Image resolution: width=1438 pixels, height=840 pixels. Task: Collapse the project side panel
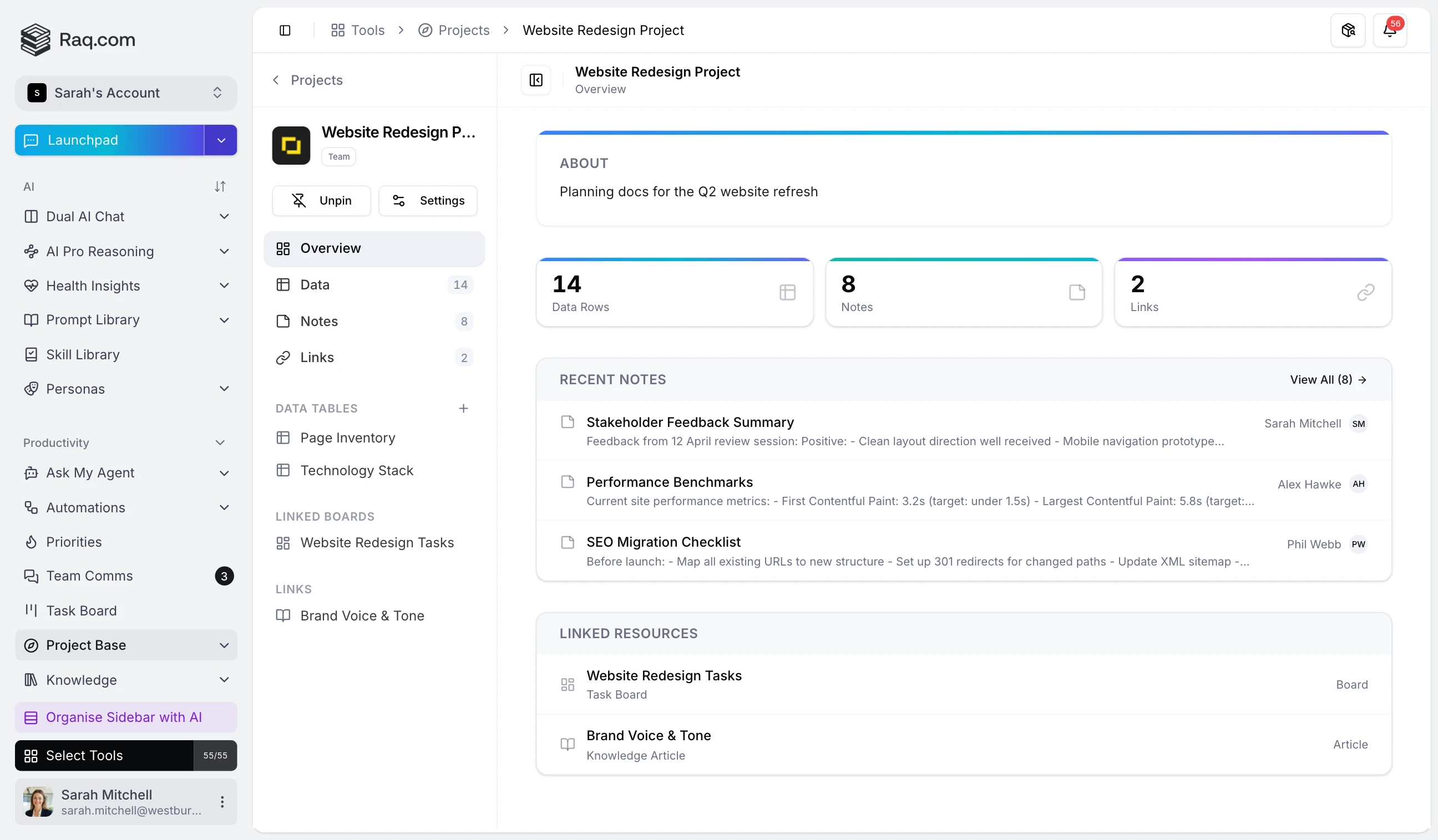pyautogui.click(x=535, y=80)
